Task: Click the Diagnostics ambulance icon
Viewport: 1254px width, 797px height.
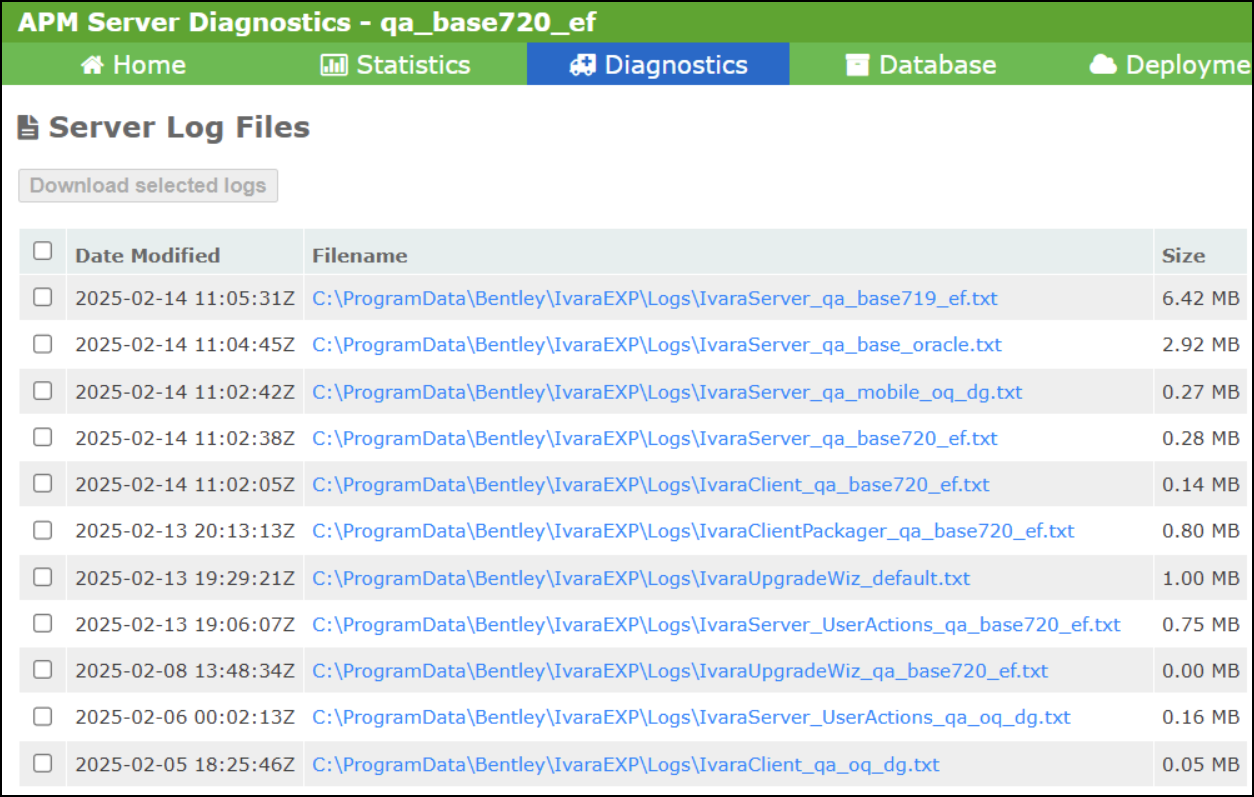Action: (x=581, y=65)
